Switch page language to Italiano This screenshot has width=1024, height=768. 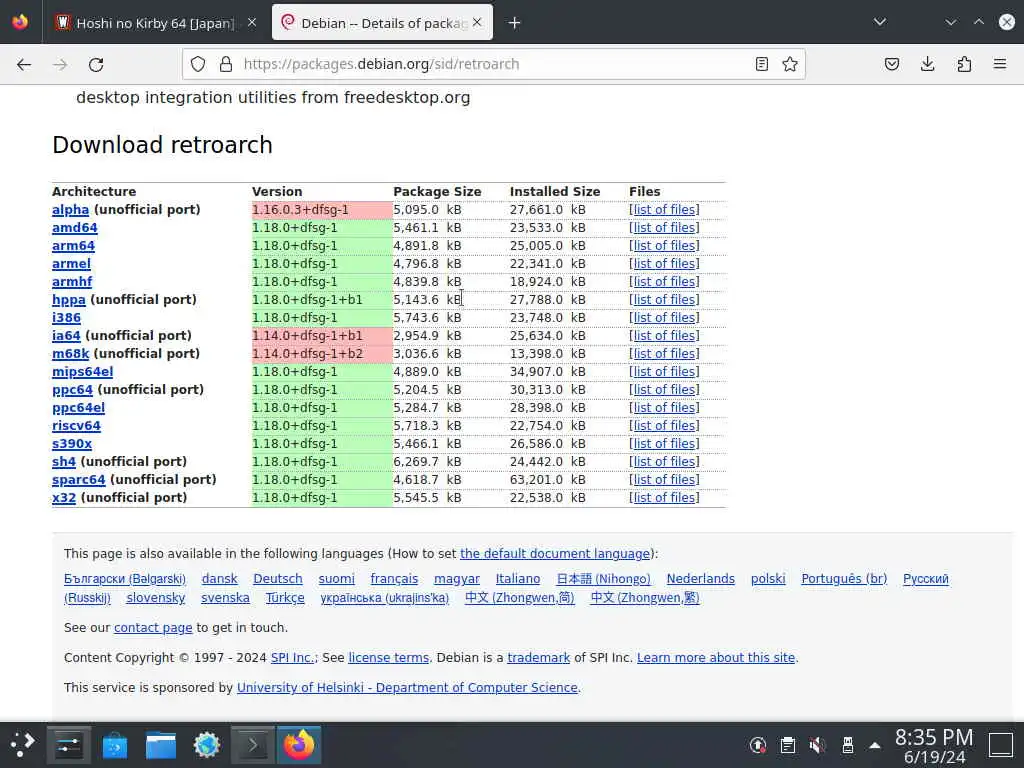518,579
